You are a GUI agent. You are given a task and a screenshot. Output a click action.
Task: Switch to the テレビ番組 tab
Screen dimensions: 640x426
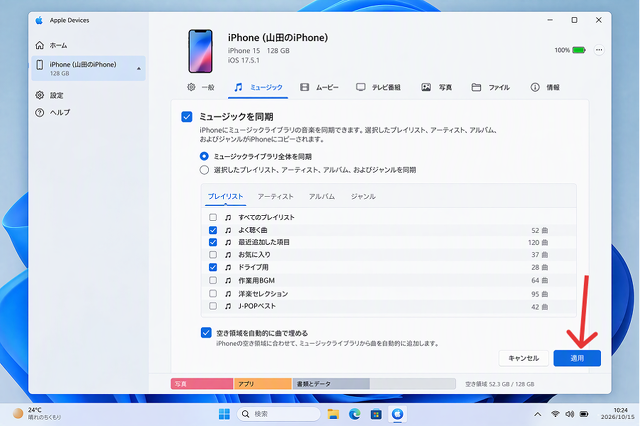pyautogui.click(x=378, y=87)
